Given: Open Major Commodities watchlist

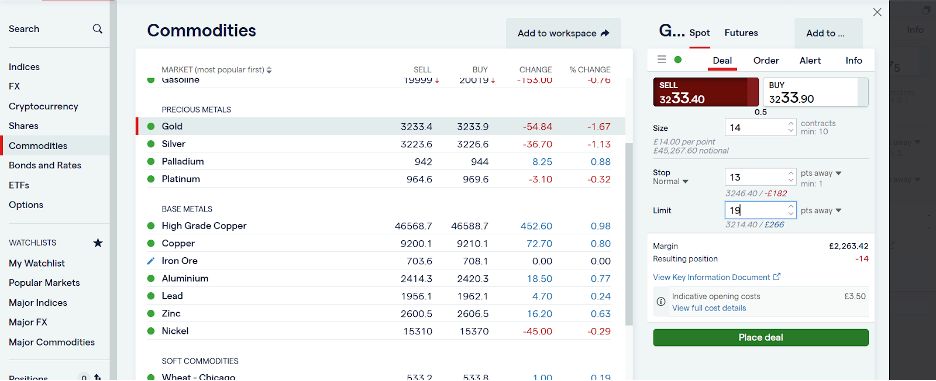Looking at the screenshot, I should pos(51,342).
